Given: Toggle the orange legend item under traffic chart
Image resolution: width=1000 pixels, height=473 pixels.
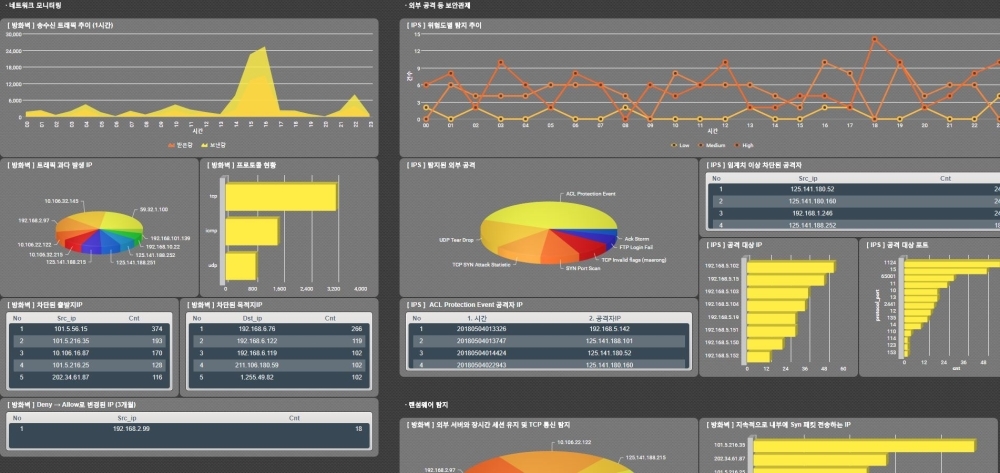Looking at the screenshot, I should click(x=180, y=146).
